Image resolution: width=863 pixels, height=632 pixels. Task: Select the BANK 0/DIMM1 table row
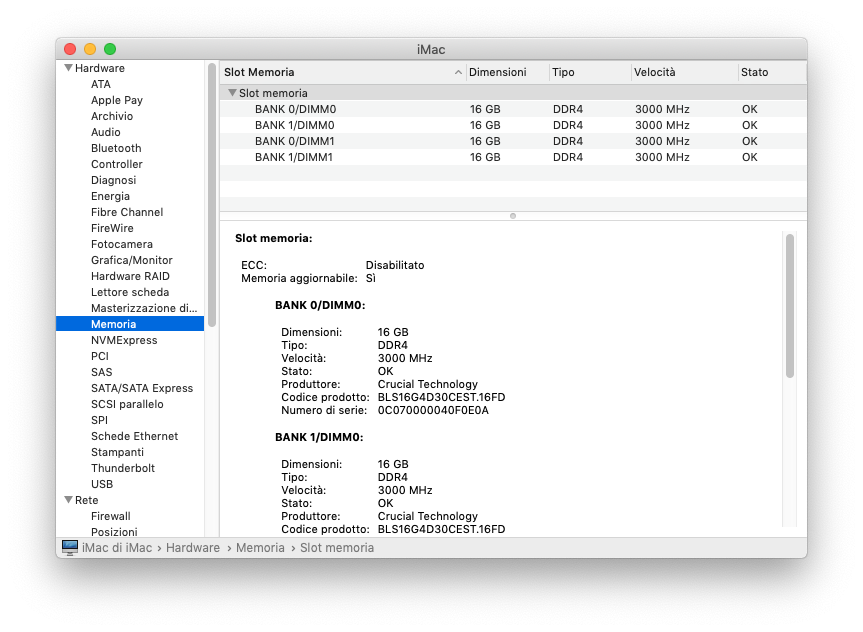pos(513,141)
